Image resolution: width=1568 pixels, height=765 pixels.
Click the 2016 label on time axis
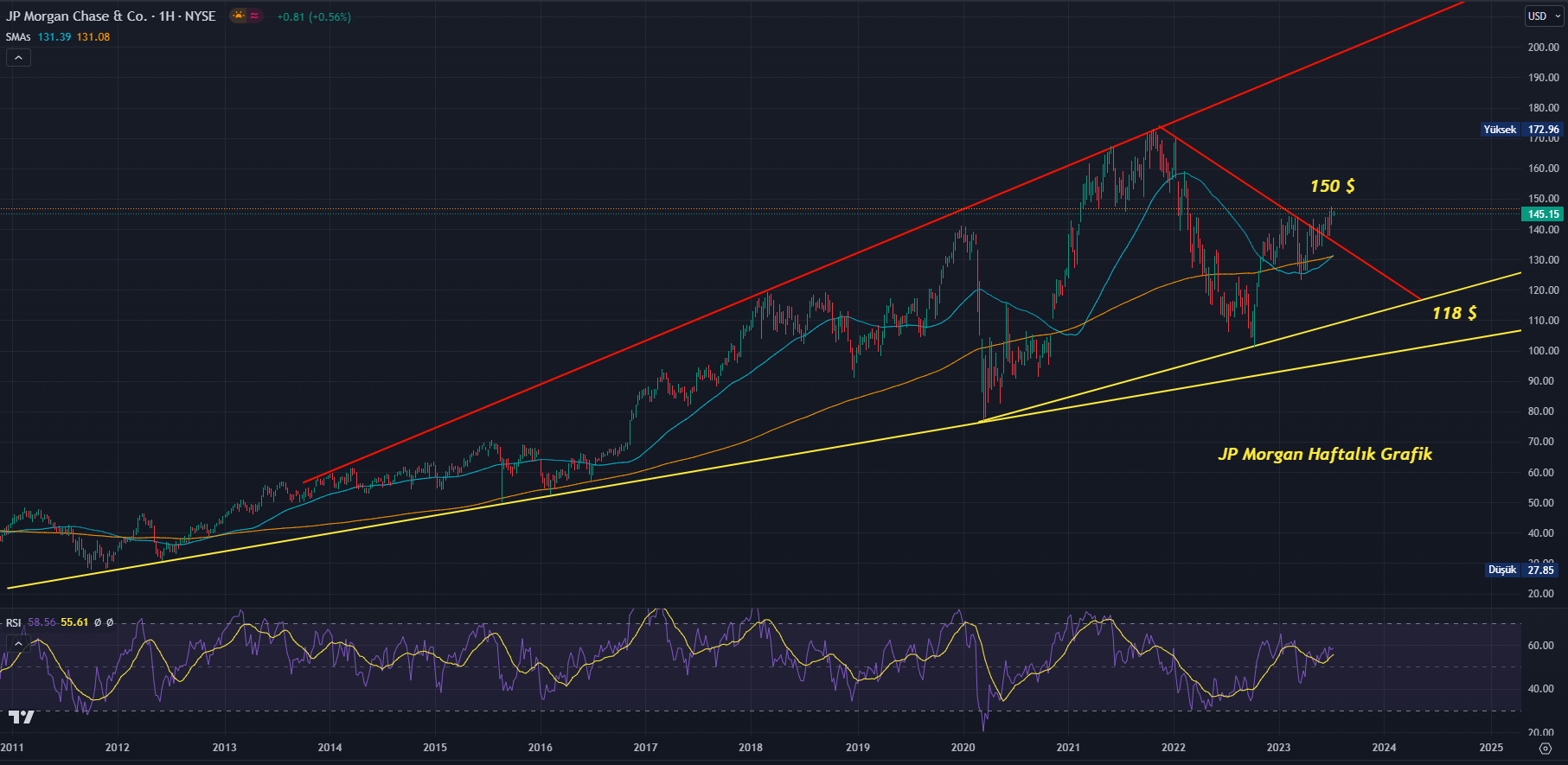[541, 748]
